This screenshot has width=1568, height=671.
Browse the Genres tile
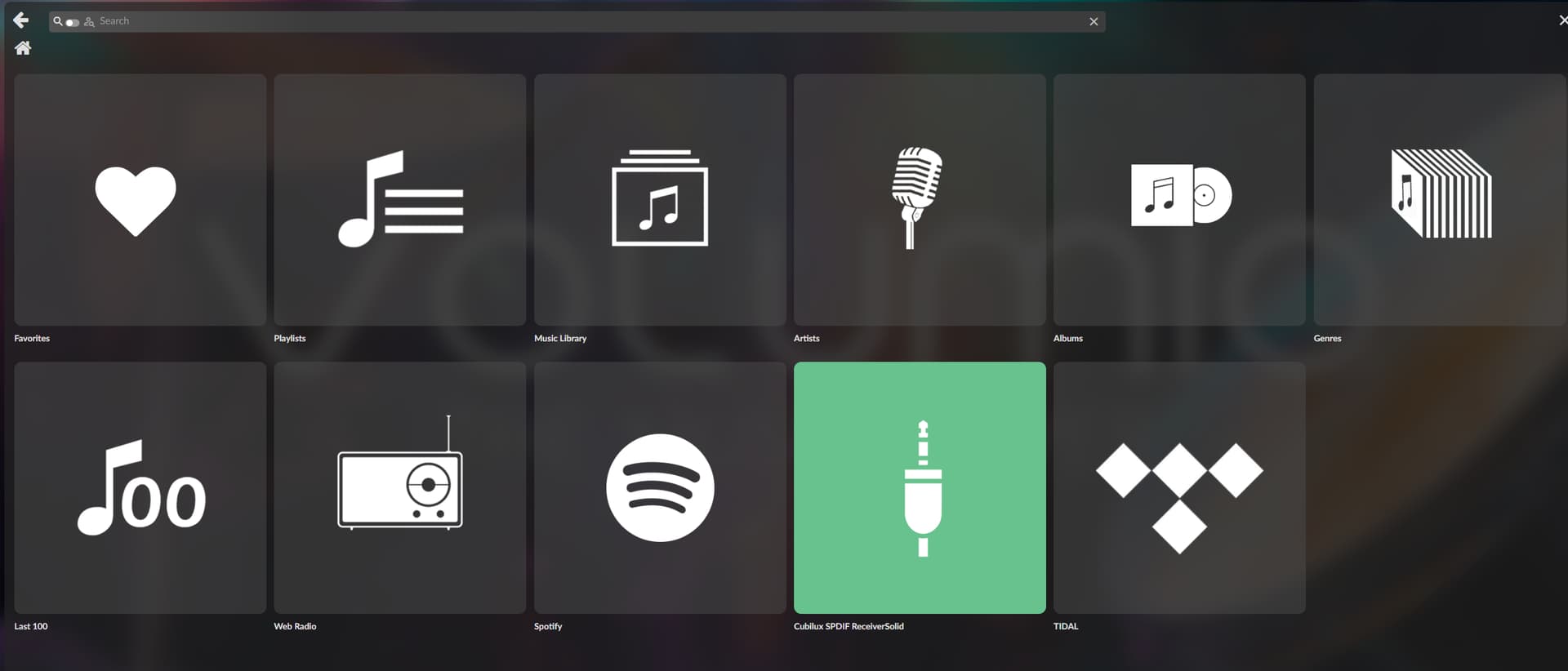click(x=1439, y=200)
